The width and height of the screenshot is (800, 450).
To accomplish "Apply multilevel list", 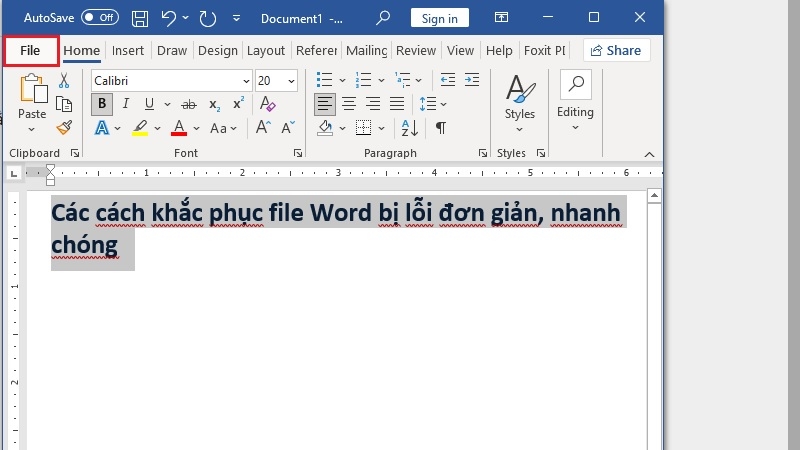I will click(x=403, y=80).
